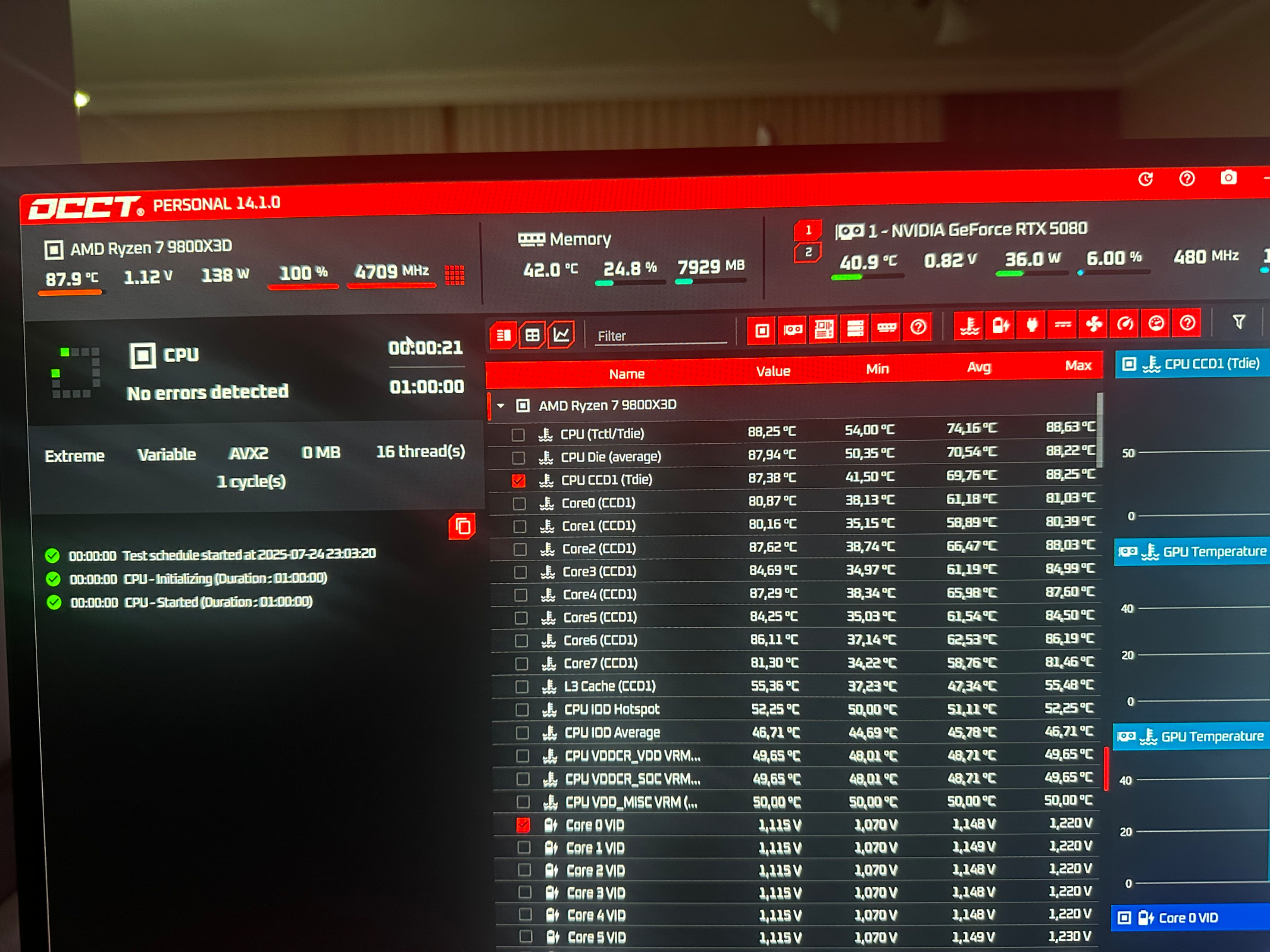1270x952 pixels.
Task: Click the Extreme test mode label
Action: point(75,456)
